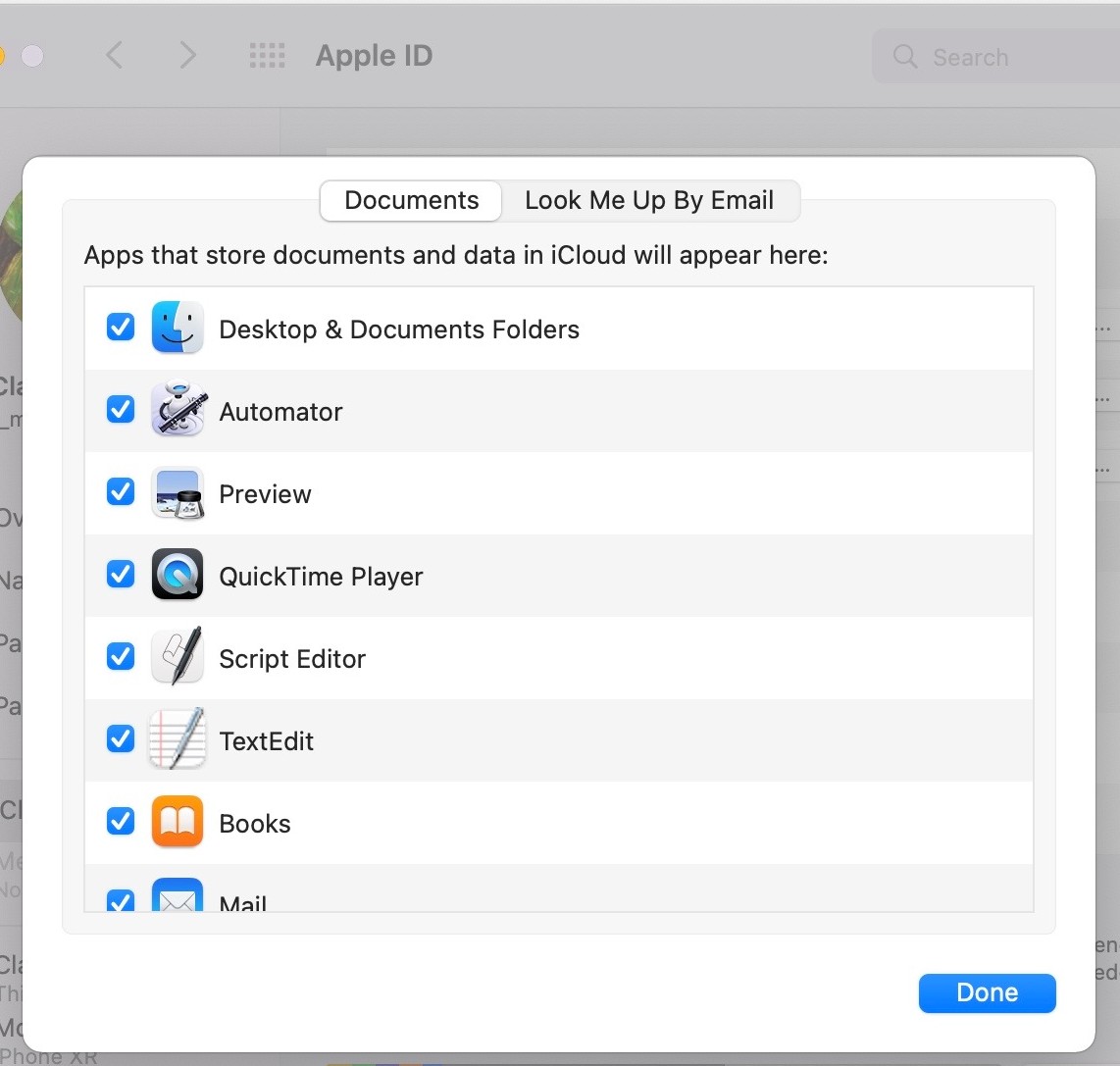Click the search magnifier icon
The image size is (1120, 1066).
(905, 56)
